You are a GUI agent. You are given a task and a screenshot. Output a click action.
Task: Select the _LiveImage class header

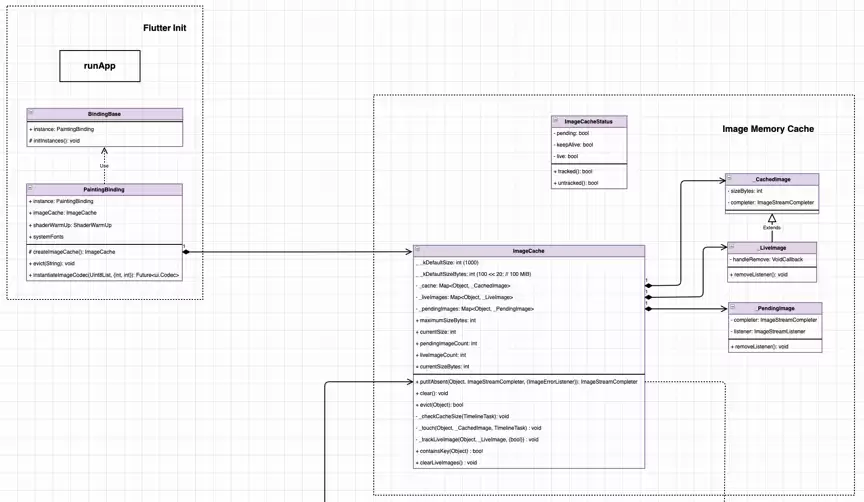(772, 248)
